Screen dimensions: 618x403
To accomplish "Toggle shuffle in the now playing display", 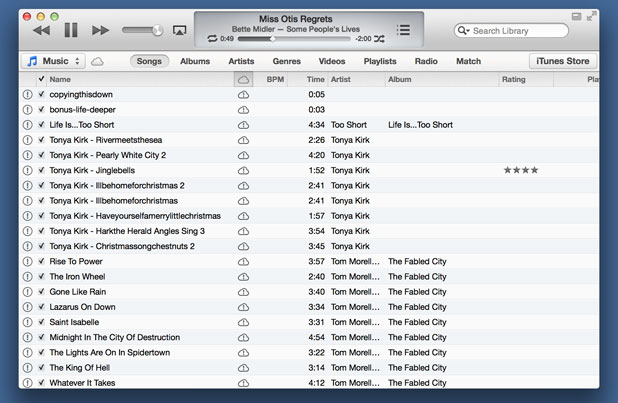I will [379, 39].
